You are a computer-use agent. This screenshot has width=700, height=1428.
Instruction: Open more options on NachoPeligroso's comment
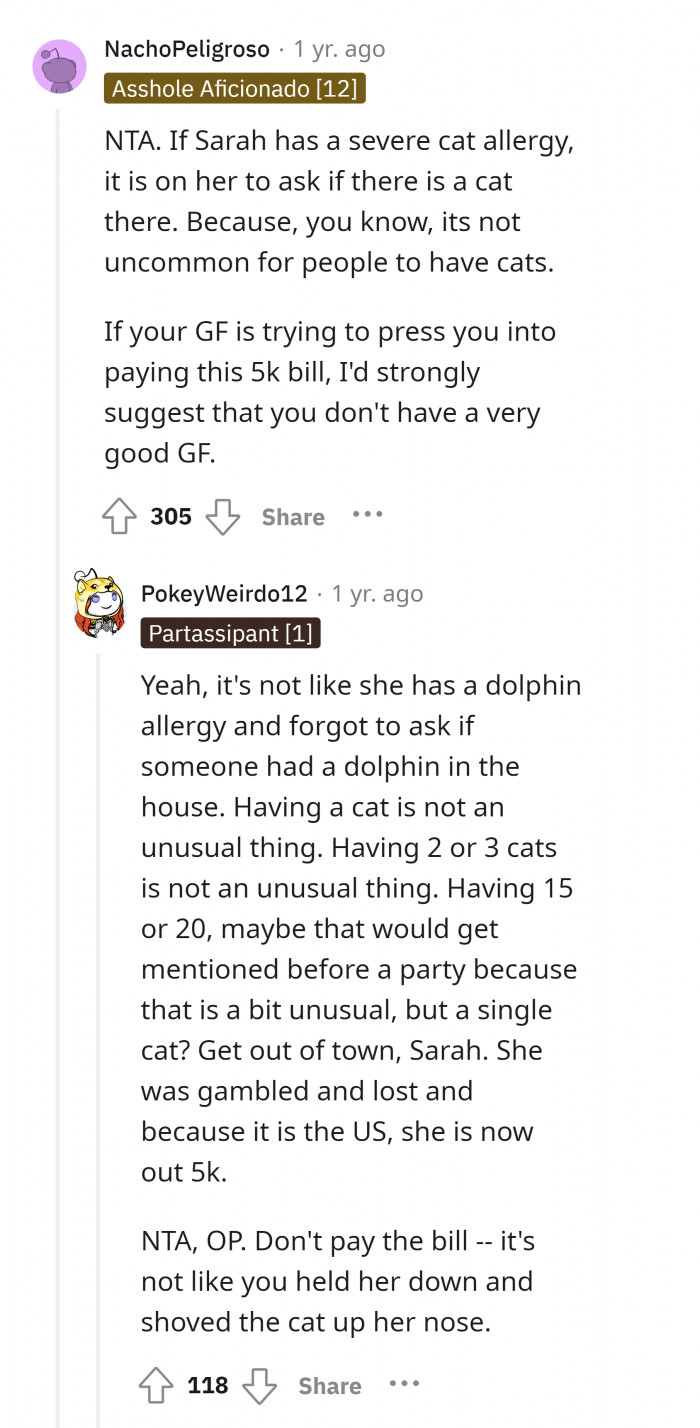pyautogui.click(x=367, y=515)
